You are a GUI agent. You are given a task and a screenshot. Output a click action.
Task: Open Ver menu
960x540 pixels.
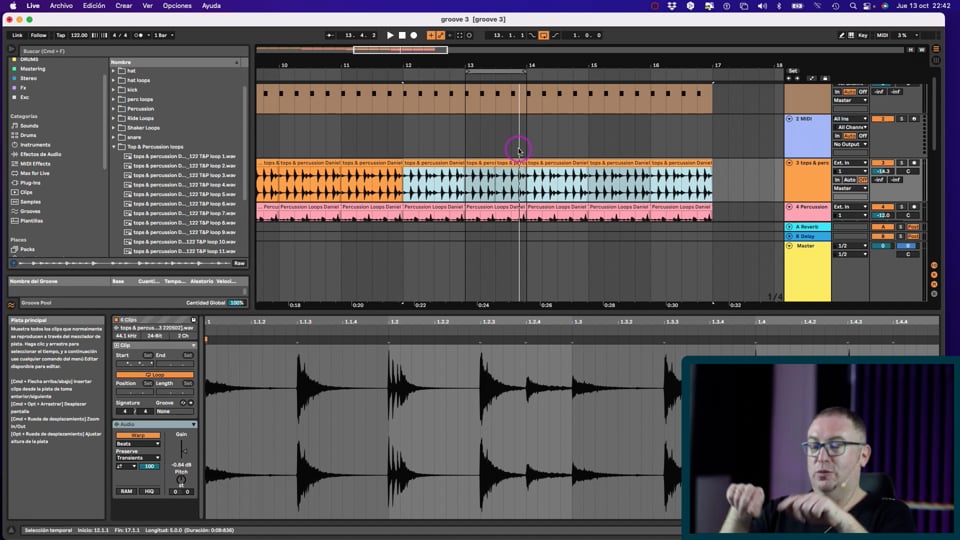(148, 6)
